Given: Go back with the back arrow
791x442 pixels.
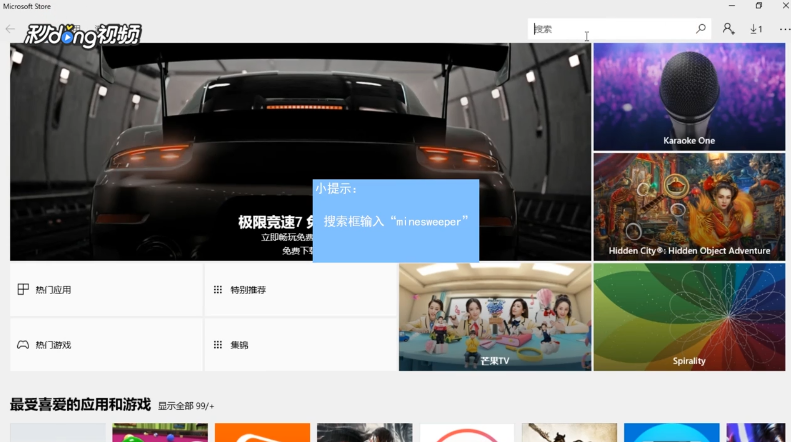Looking at the screenshot, I should 10,29.
